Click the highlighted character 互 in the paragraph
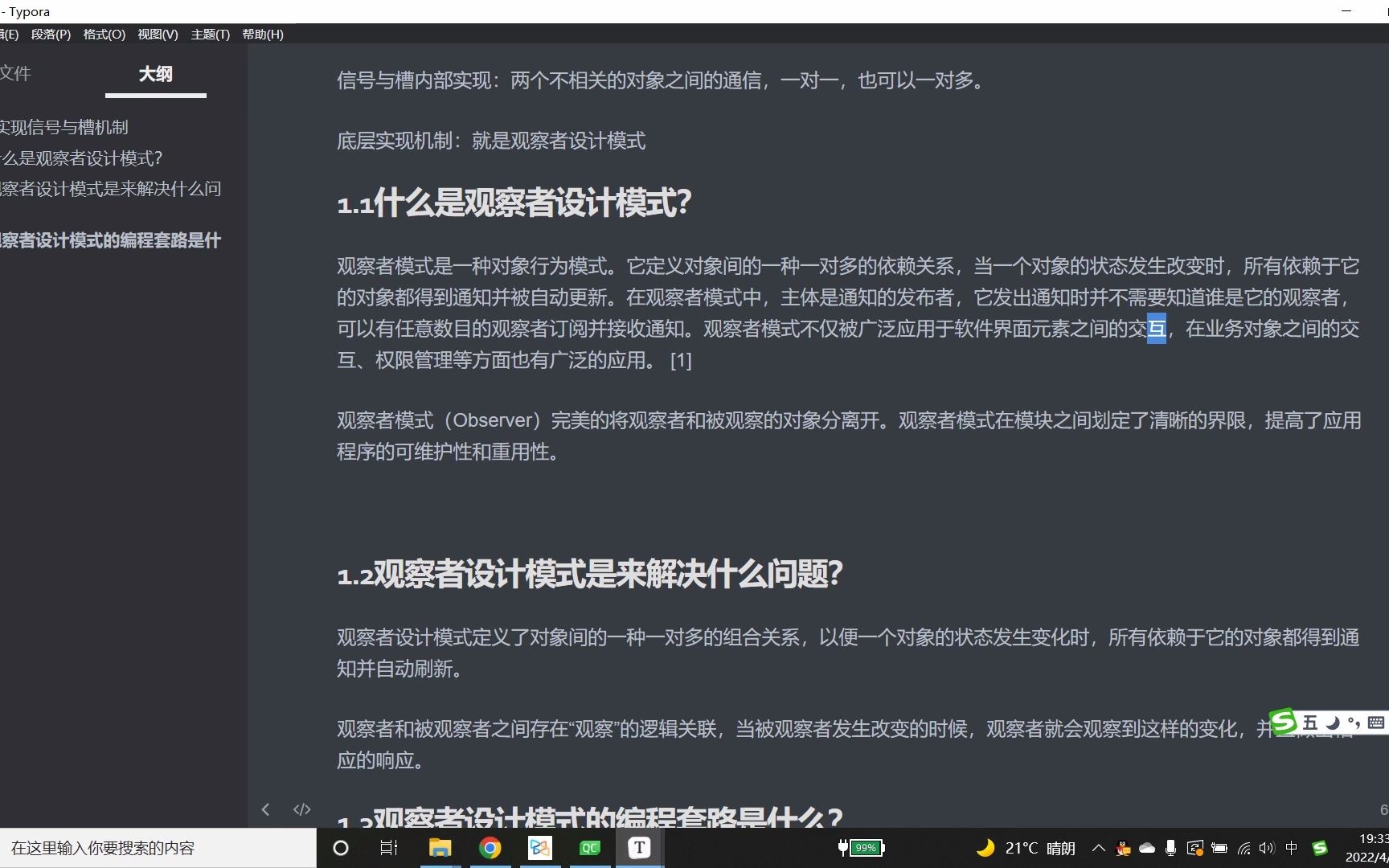The width and height of the screenshot is (1389, 868). coord(1156,329)
